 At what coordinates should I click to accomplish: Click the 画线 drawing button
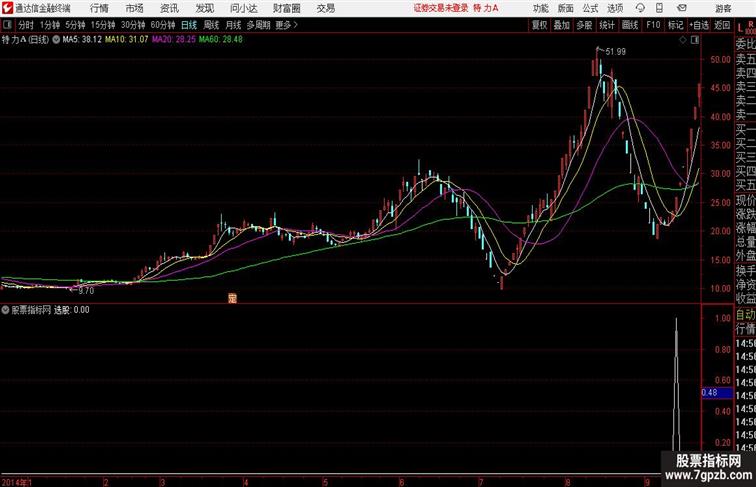point(630,25)
